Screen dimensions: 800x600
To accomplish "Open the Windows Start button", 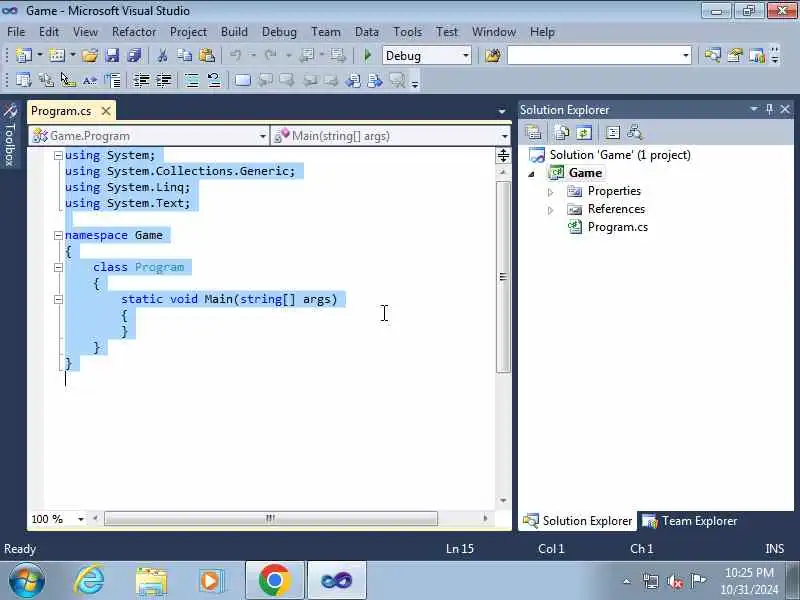I will coord(26,581).
